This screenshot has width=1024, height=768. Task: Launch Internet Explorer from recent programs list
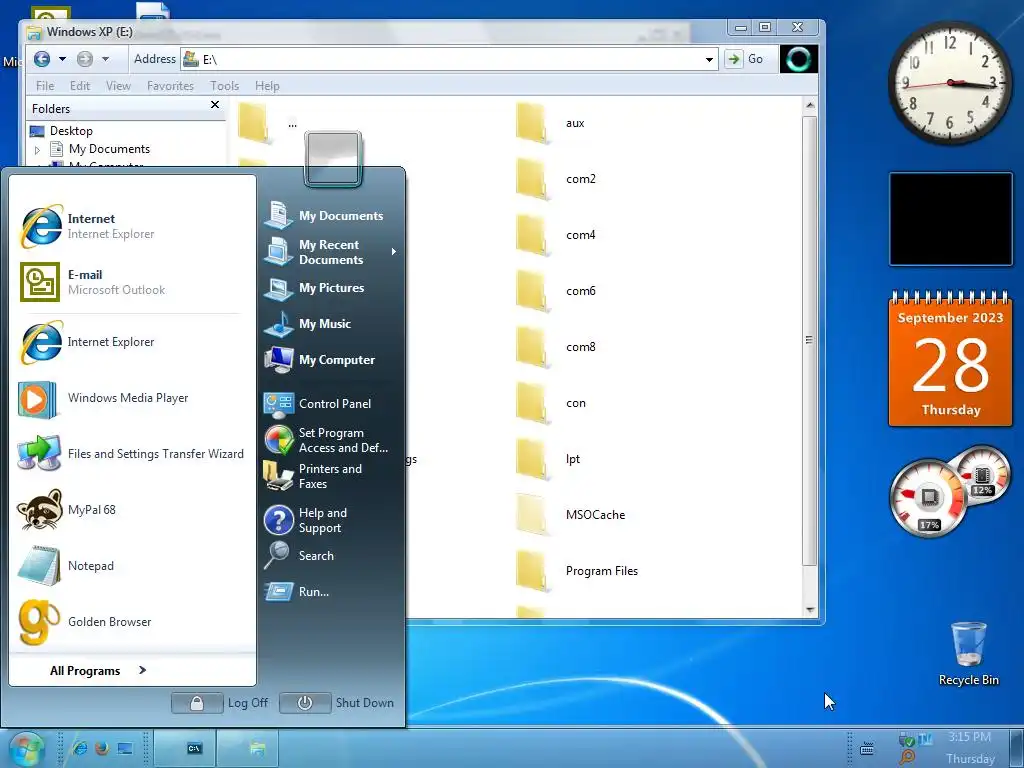[131, 342]
